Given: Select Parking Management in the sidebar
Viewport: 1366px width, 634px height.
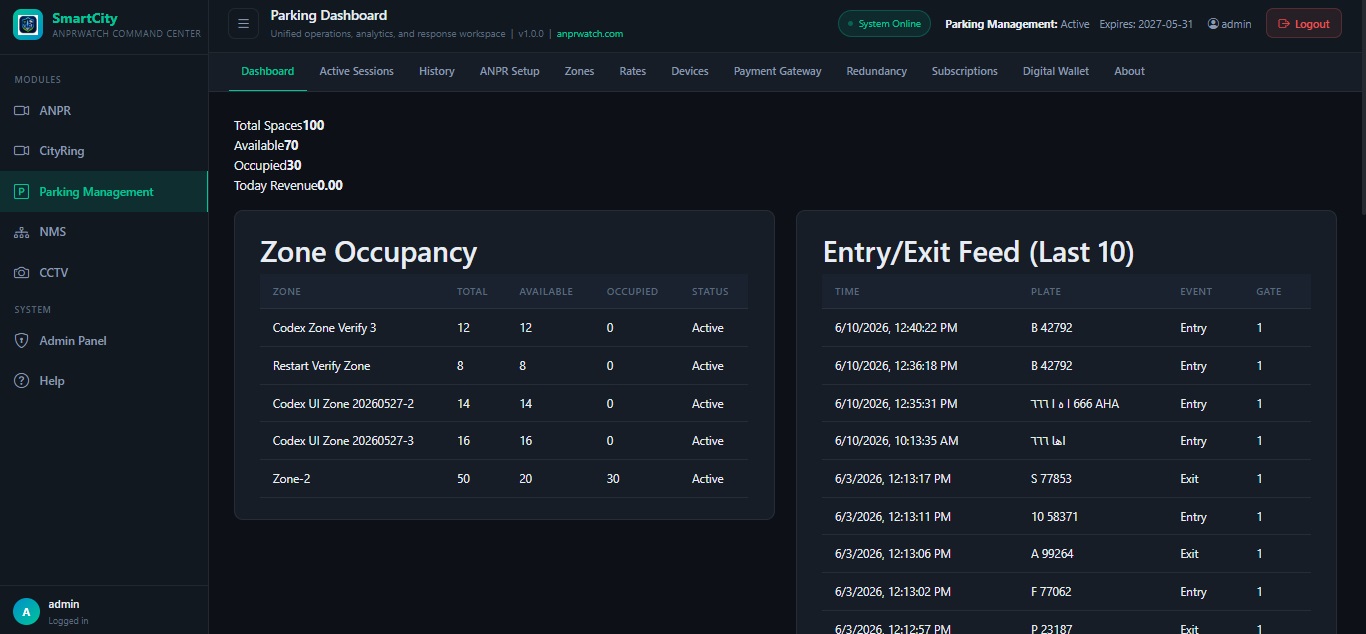Looking at the screenshot, I should click(x=104, y=192).
